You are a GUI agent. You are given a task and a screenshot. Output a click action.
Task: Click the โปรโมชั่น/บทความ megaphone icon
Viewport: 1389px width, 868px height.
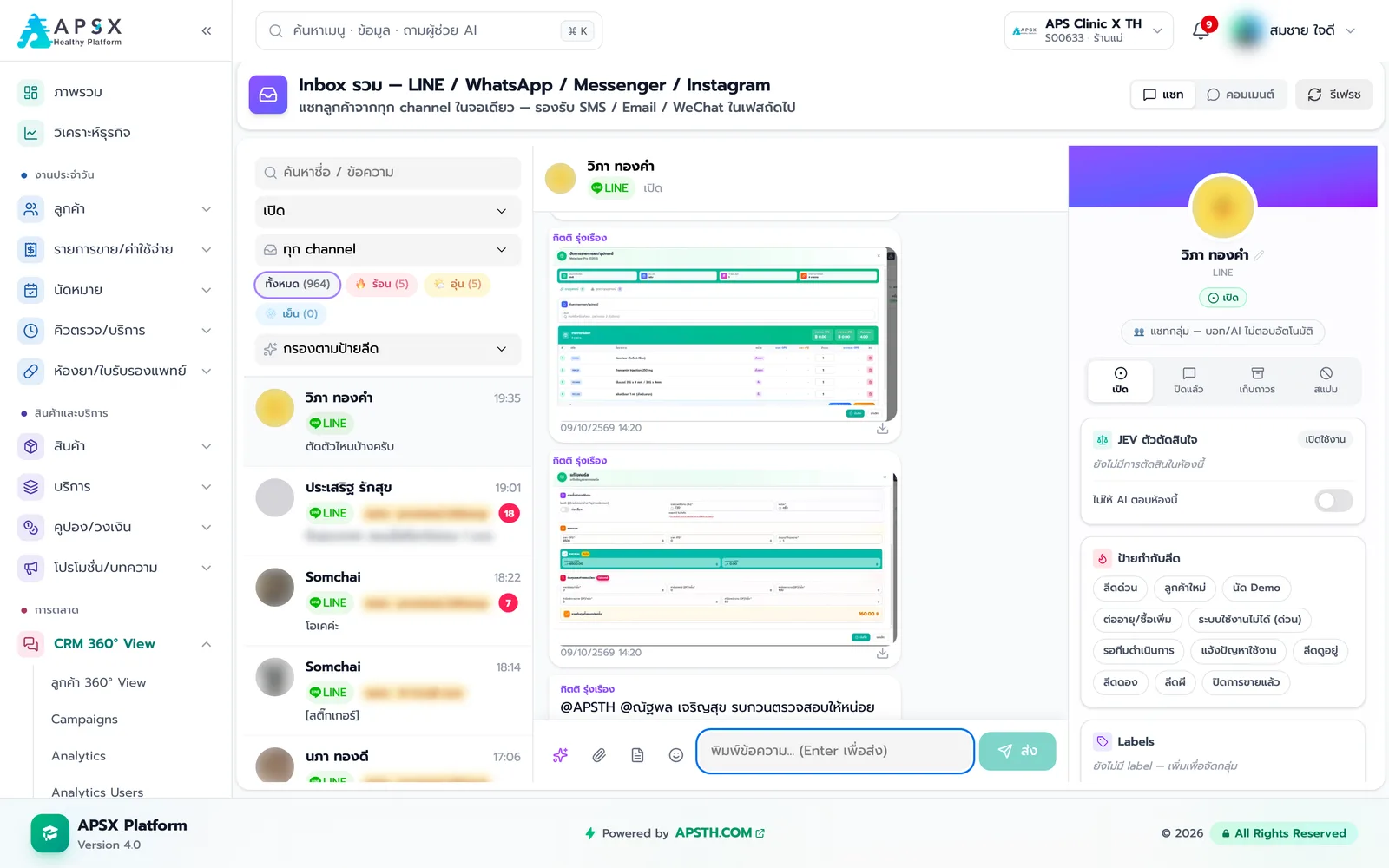click(x=31, y=568)
